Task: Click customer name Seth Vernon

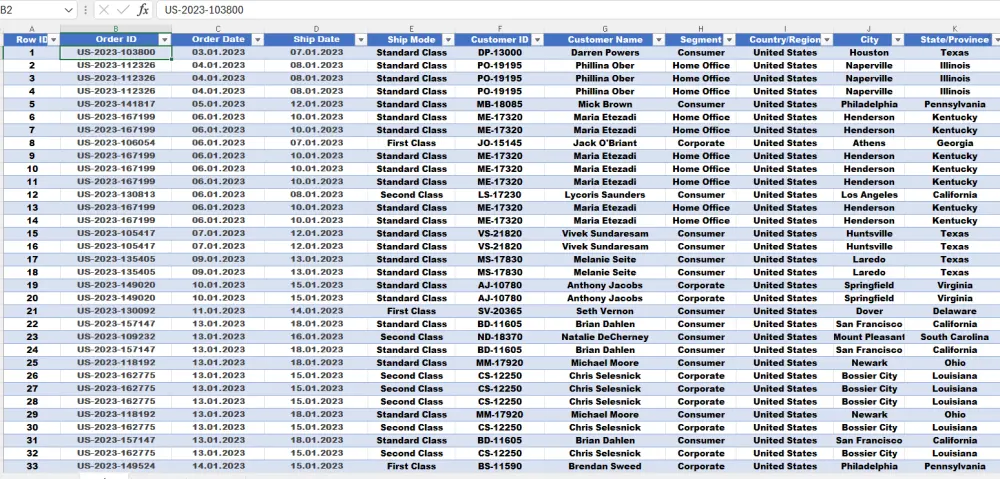Action: click(605, 311)
